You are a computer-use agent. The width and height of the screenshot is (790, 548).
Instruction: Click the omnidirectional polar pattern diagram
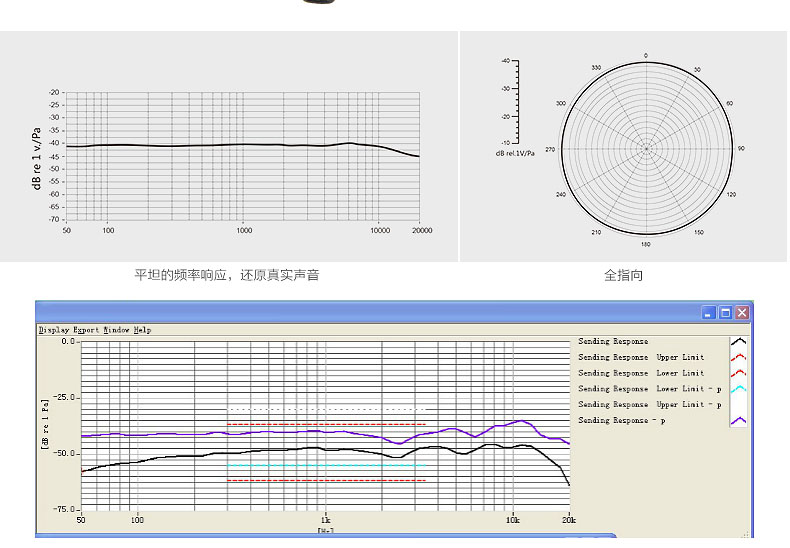click(x=646, y=148)
